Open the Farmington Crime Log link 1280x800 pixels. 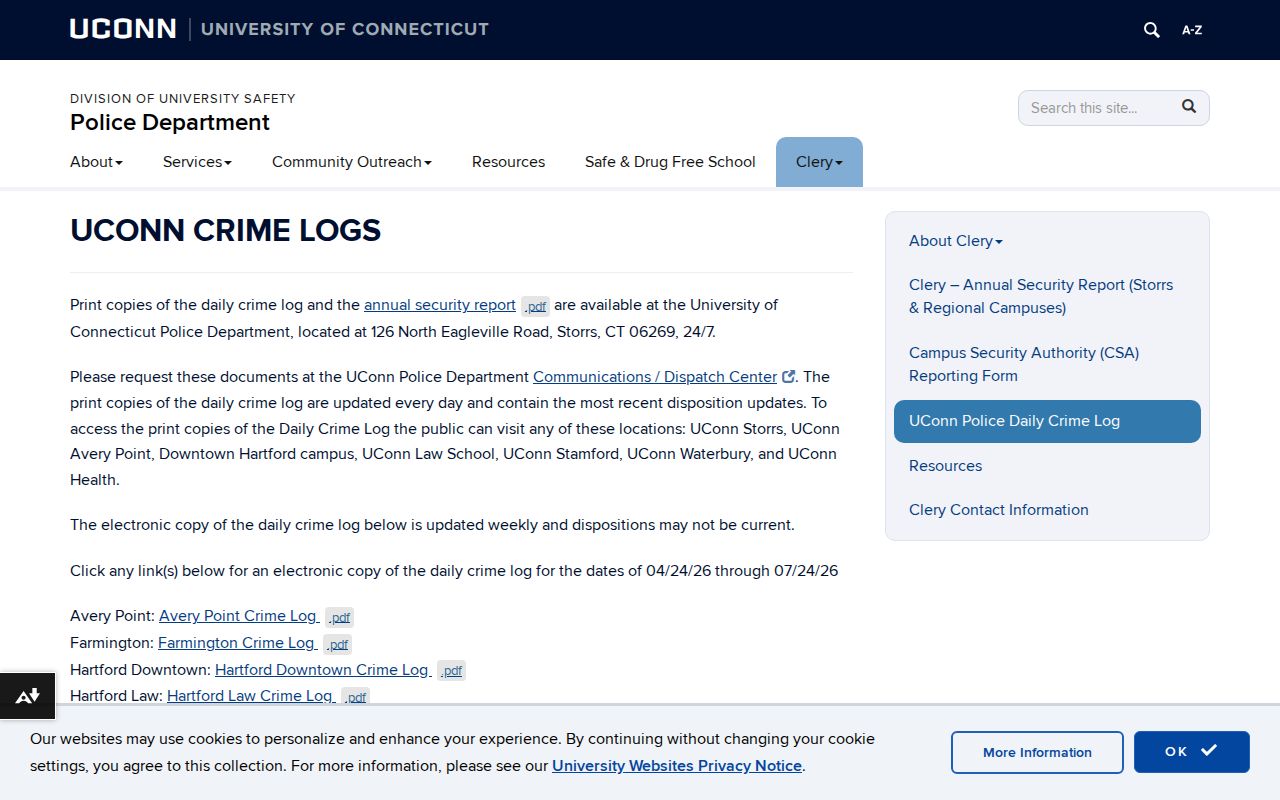click(x=236, y=642)
